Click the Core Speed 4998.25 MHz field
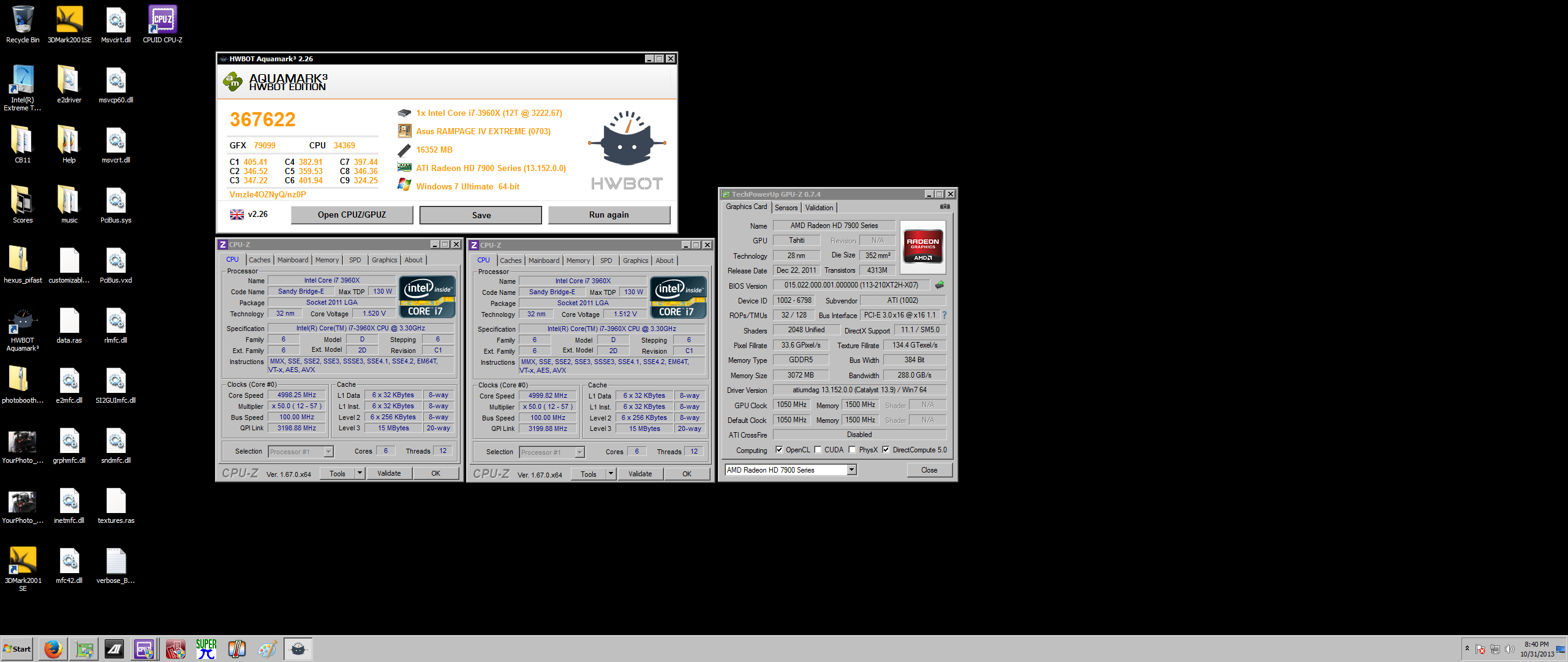The width and height of the screenshot is (1568, 662). click(296, 395)
